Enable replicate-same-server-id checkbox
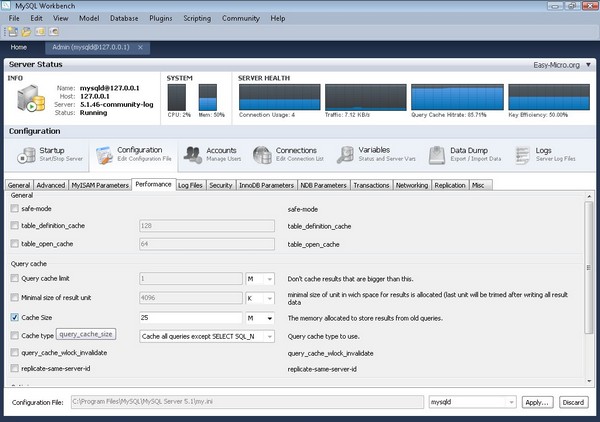600x422 pixels. pos(15,368)
